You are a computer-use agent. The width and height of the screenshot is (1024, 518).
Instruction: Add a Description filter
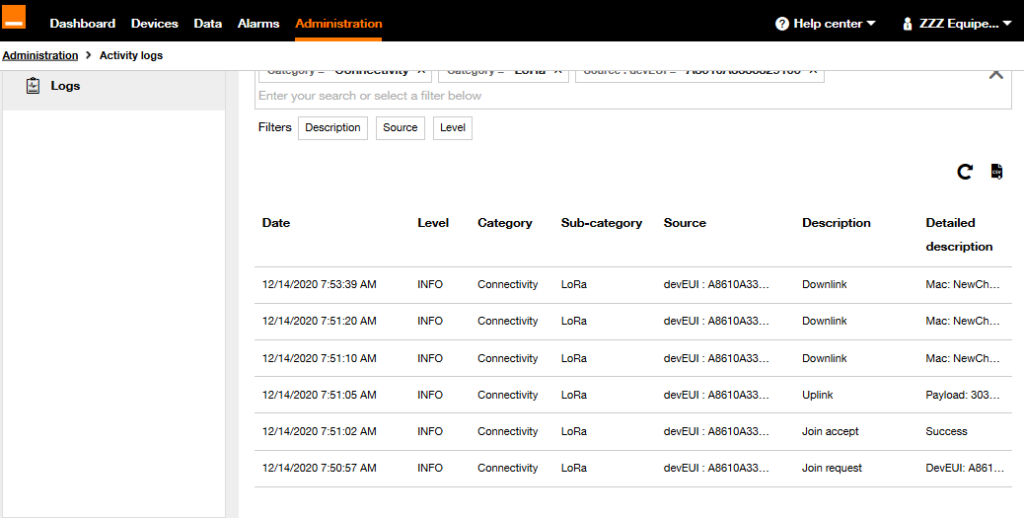click(332, 127)
